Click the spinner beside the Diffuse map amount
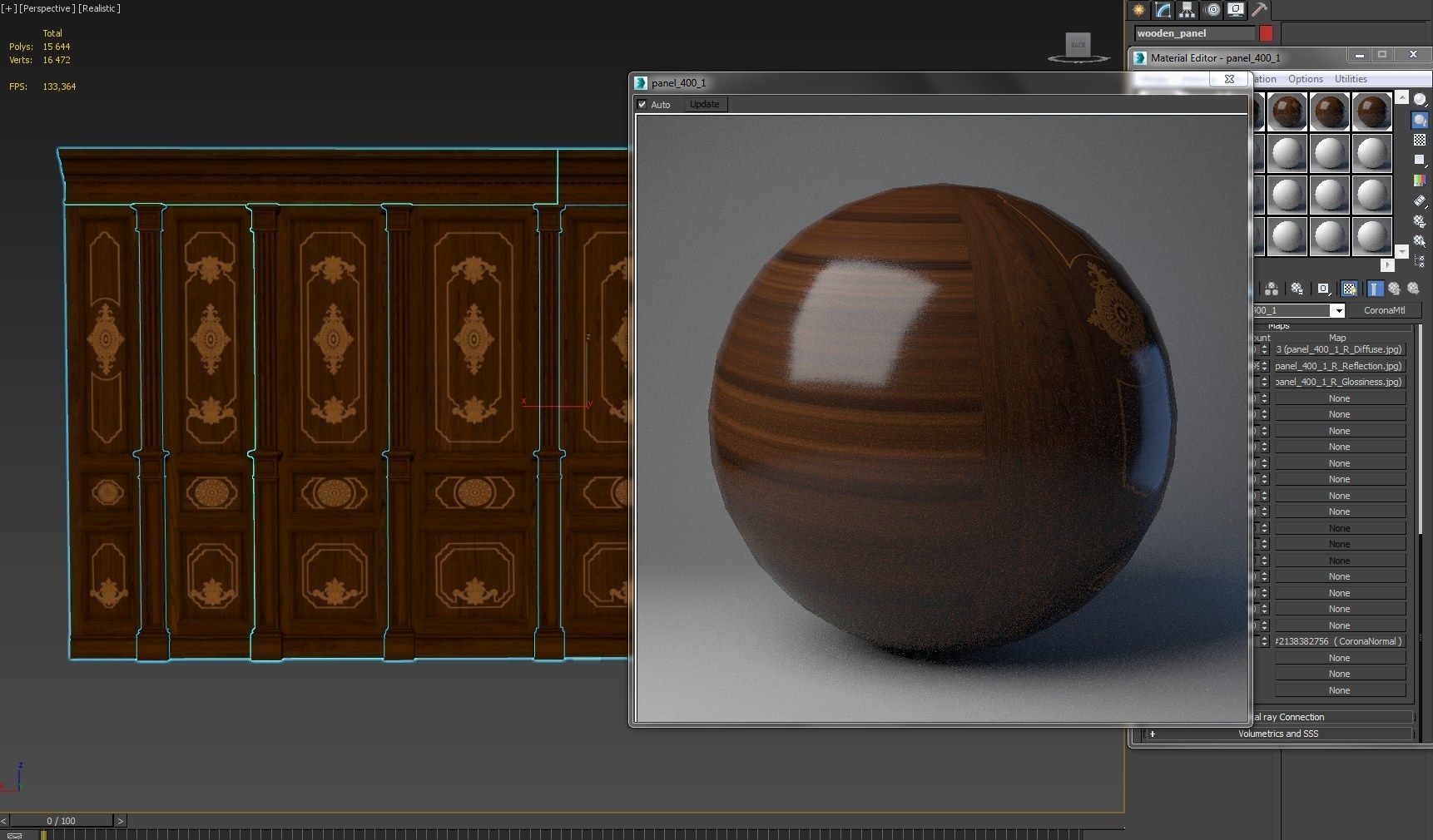 pos(1264,349)
